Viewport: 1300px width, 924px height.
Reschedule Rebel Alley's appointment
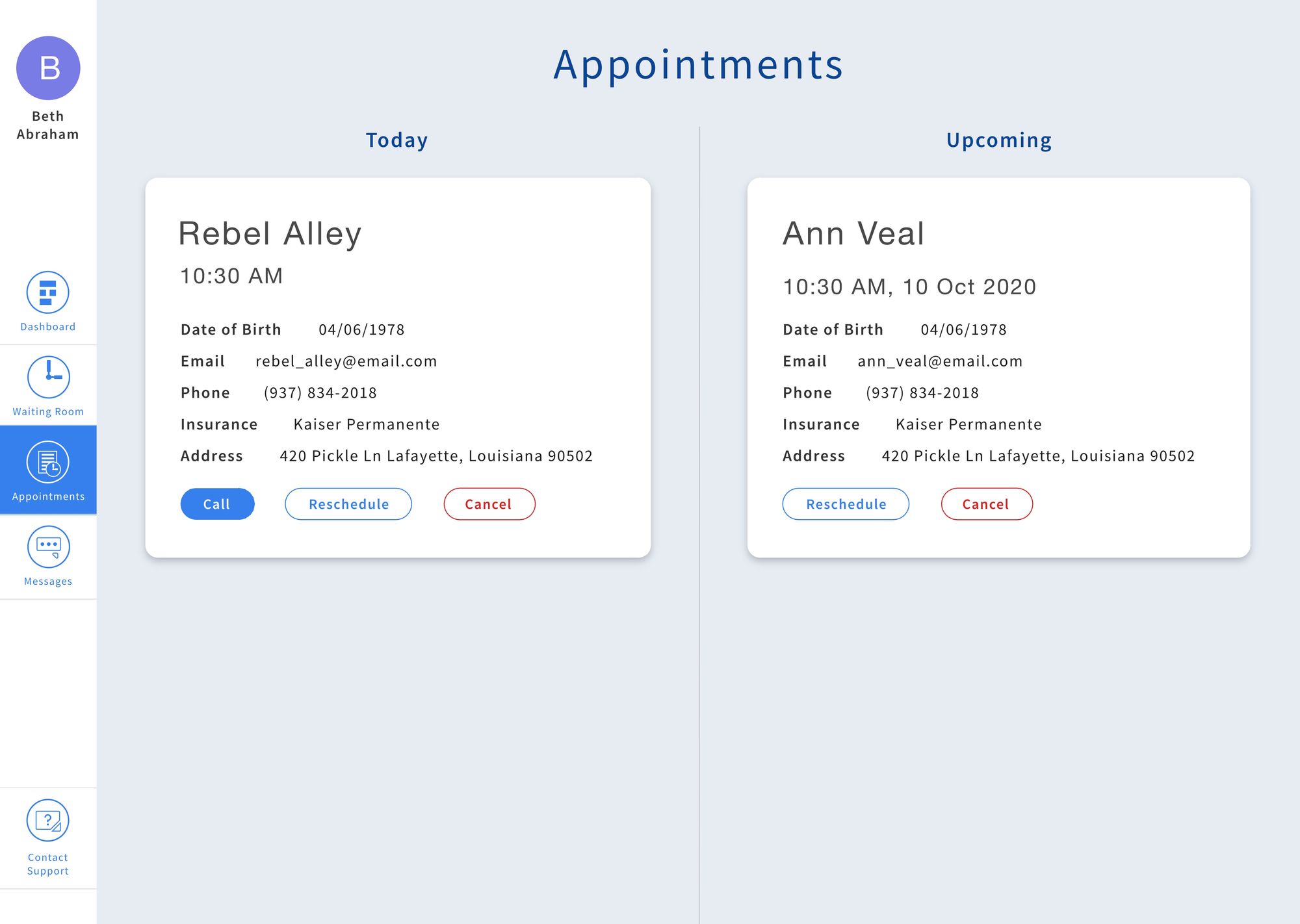[348, 504]
